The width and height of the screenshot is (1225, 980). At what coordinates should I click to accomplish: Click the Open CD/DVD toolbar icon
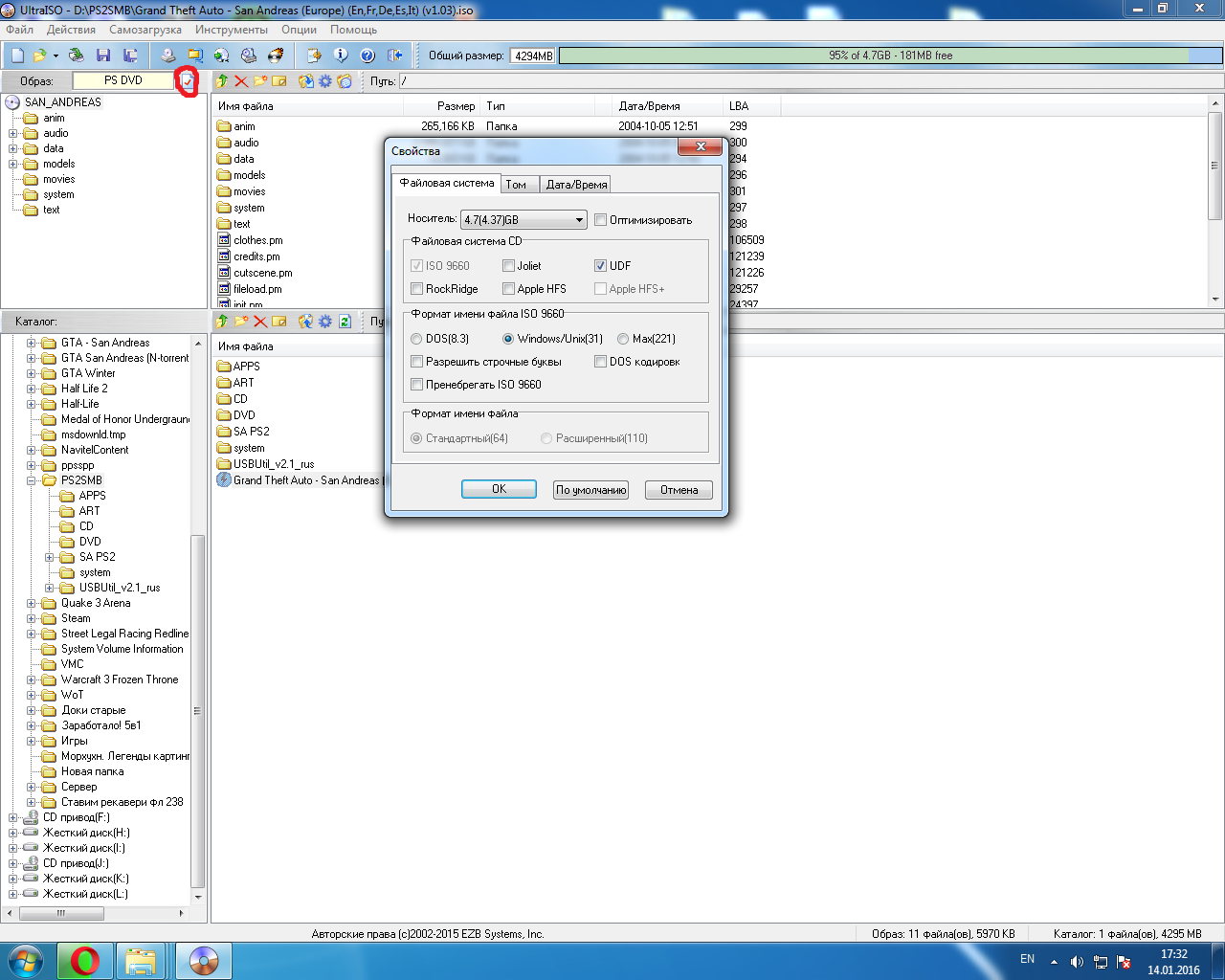click(77, 56)
